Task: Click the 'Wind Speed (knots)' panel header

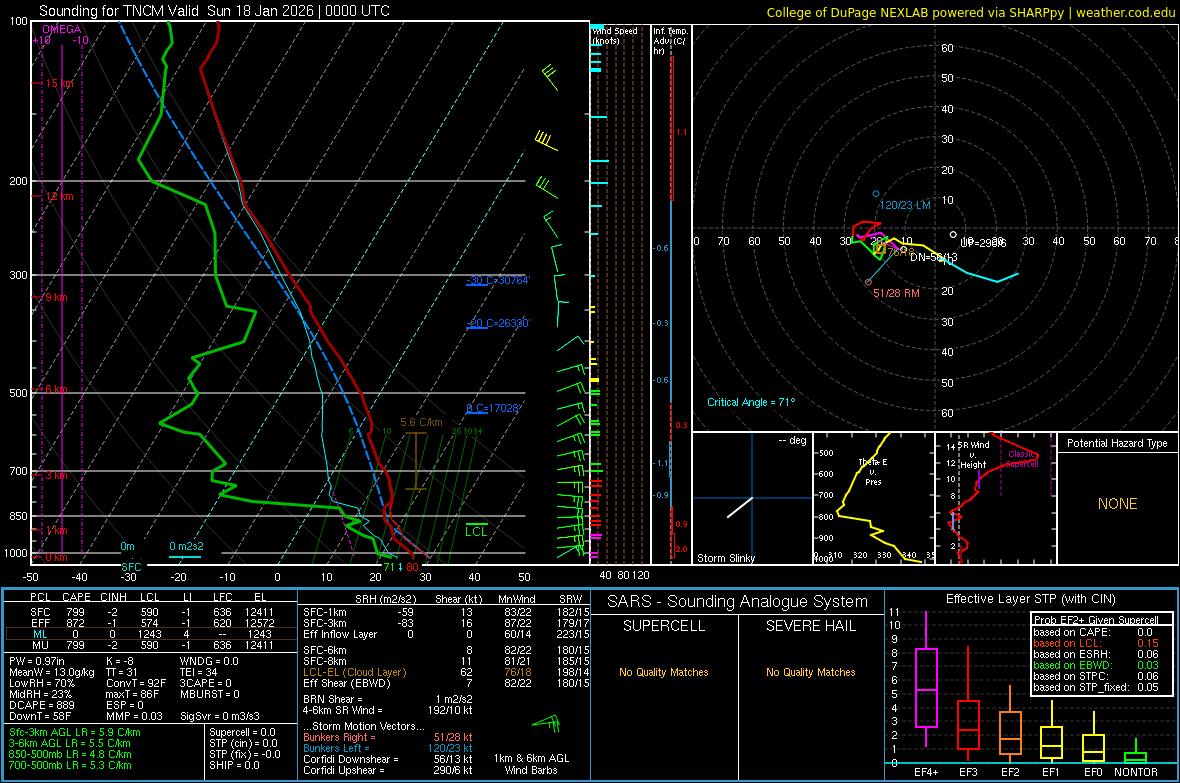Action: [x=616, y=35]
